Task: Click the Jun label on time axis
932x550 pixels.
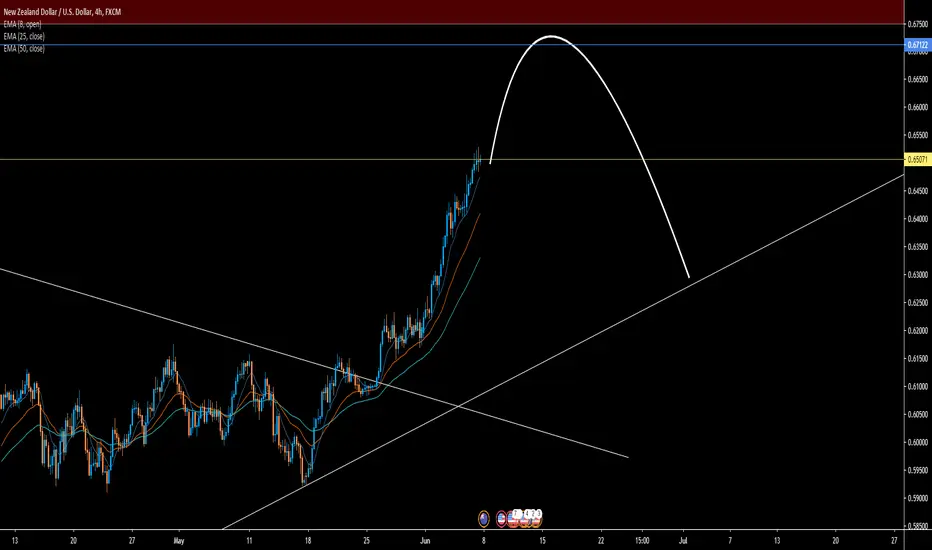Action: 425,540
